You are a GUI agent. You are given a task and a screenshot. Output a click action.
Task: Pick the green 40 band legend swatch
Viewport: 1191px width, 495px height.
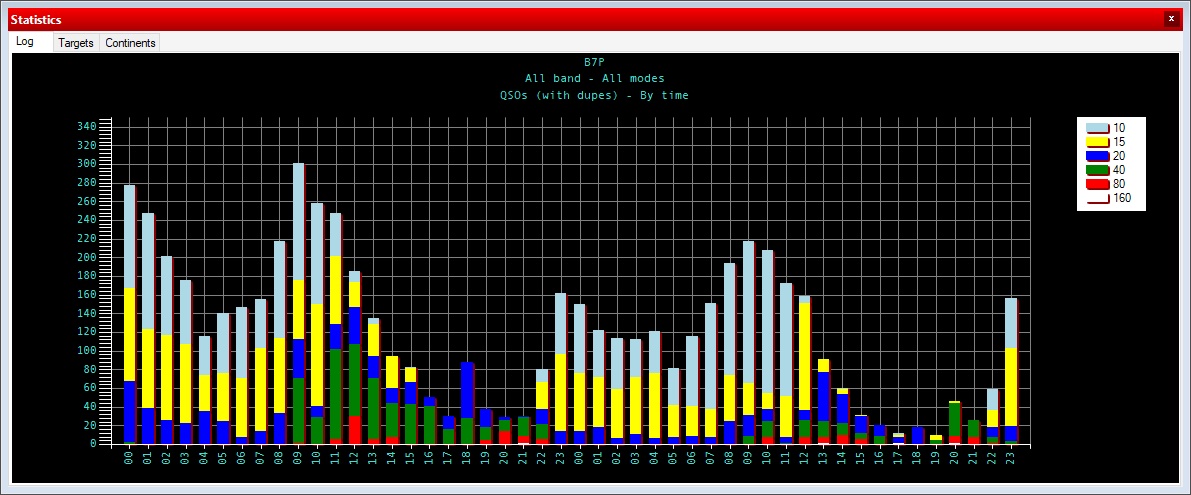[x=1097, y=170]
